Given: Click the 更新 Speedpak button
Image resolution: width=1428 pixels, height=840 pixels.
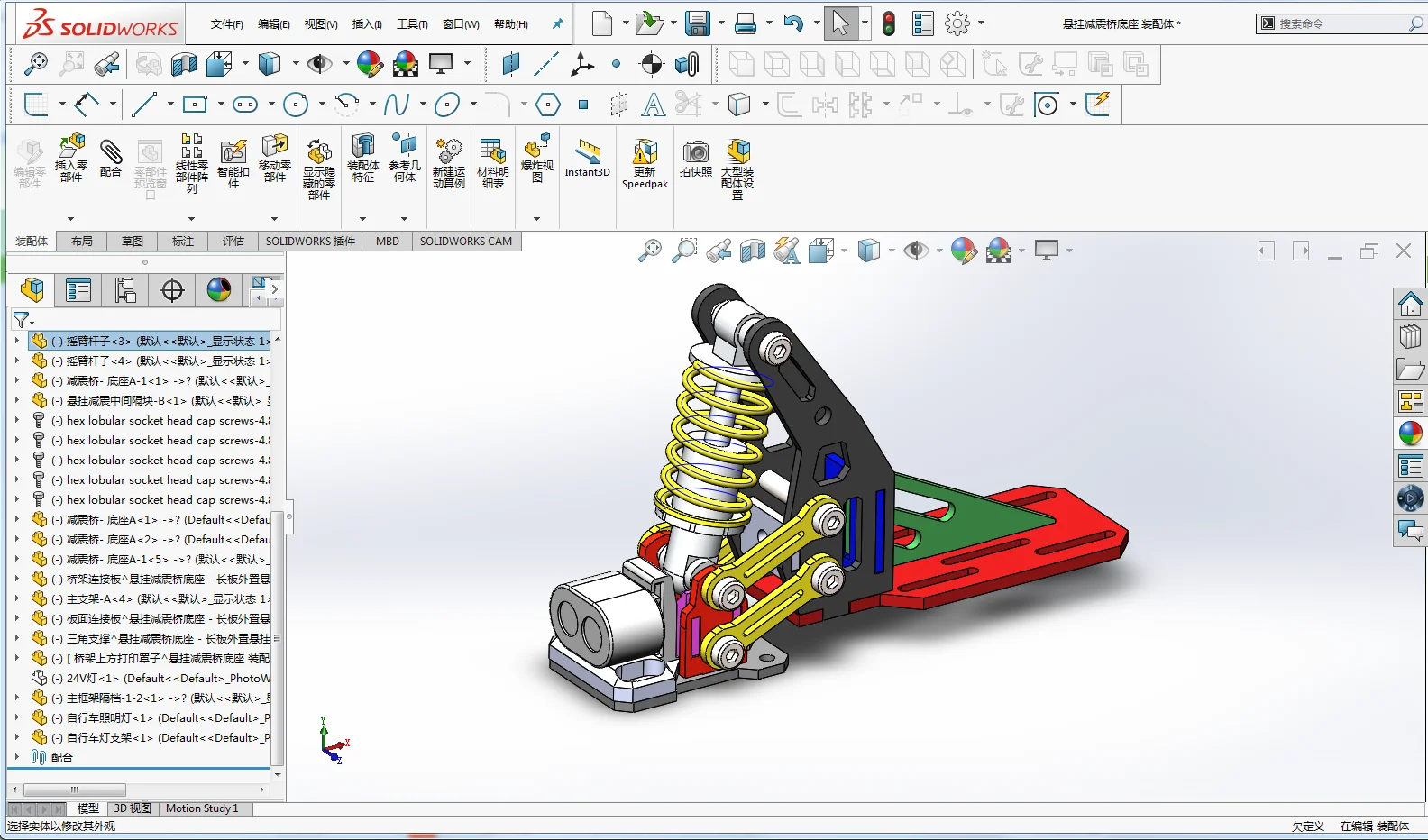Looking at the screenshot, I should (x=645, y=162).
